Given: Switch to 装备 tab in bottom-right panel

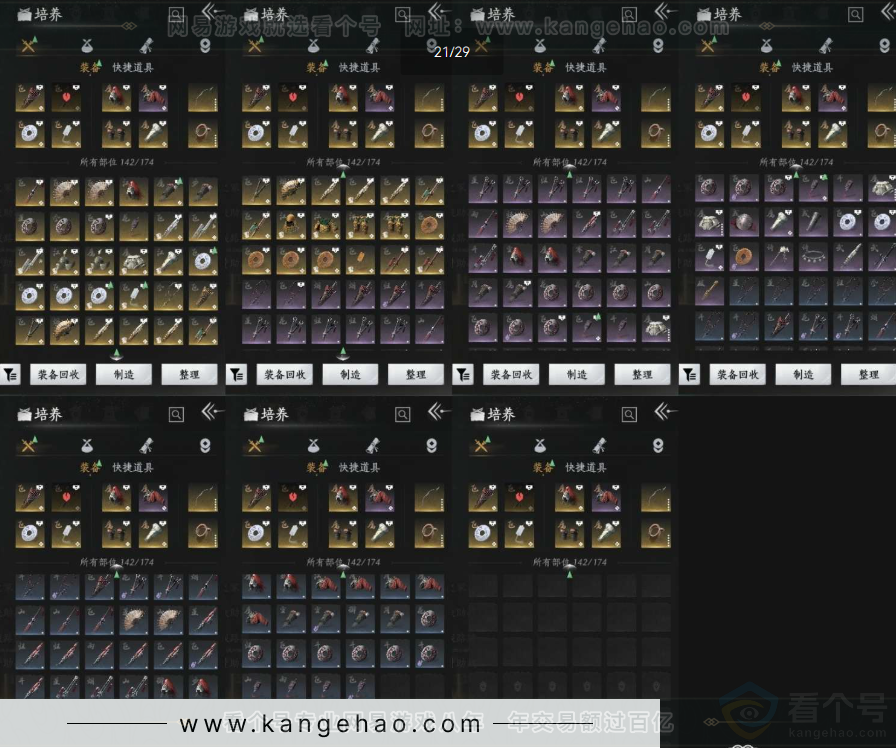Looking at the screenshot, I should [542, 467].
